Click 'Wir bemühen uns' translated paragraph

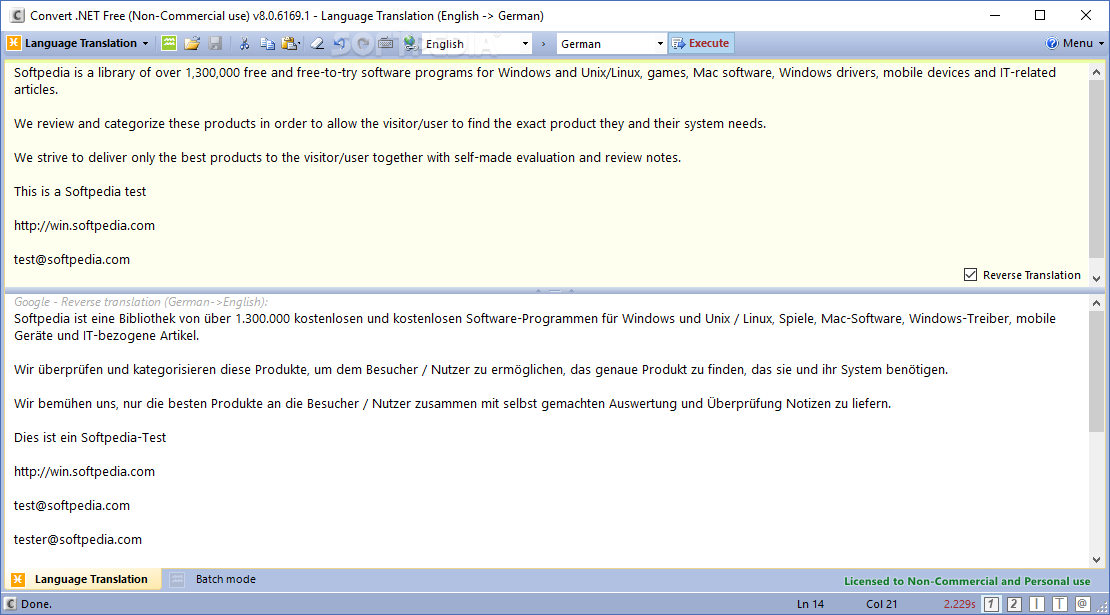click(452, 404)
